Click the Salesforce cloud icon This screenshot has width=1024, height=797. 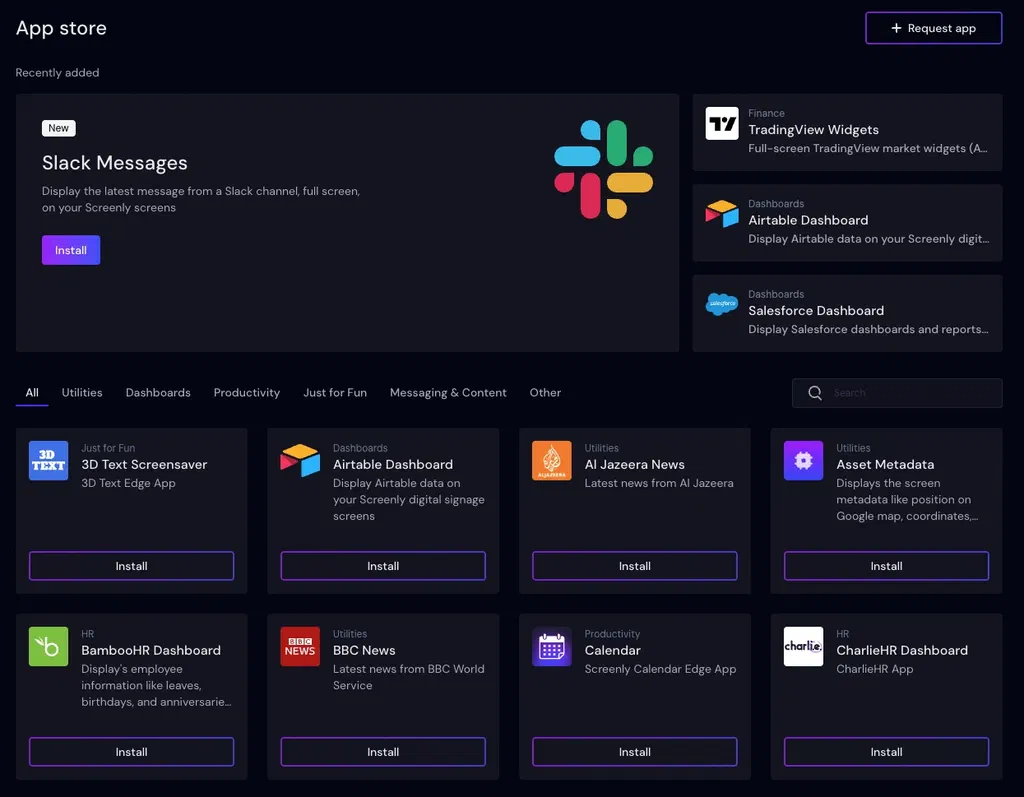tap(722, 304)
